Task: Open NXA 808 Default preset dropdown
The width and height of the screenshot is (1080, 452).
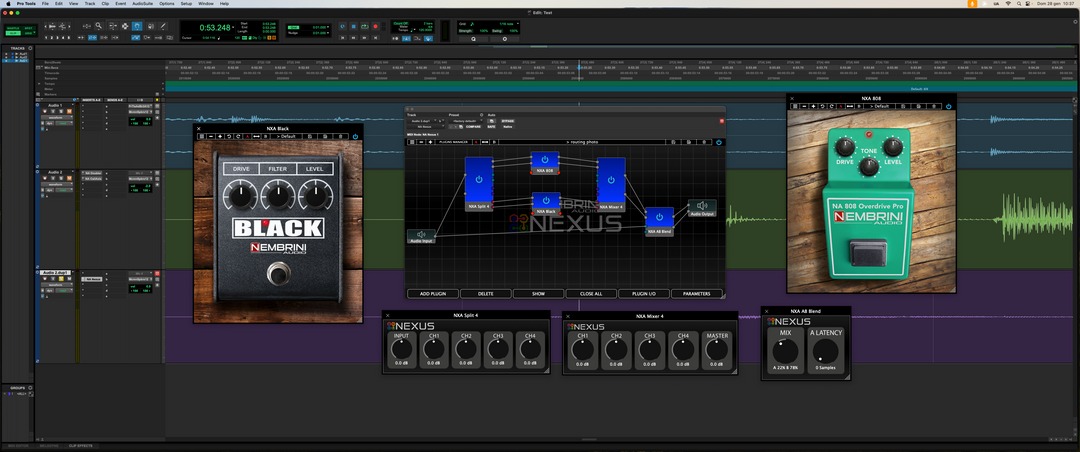Action: click(x=881, y=106)
